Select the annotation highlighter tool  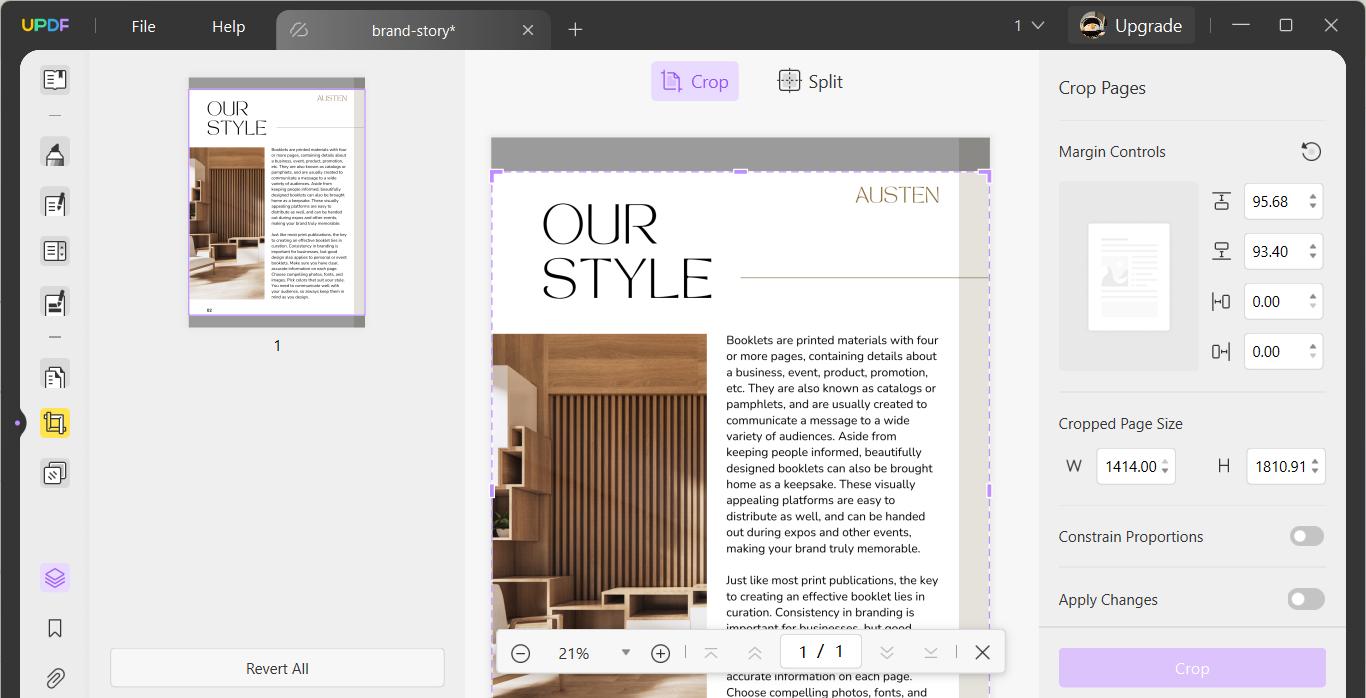point(54,152)
